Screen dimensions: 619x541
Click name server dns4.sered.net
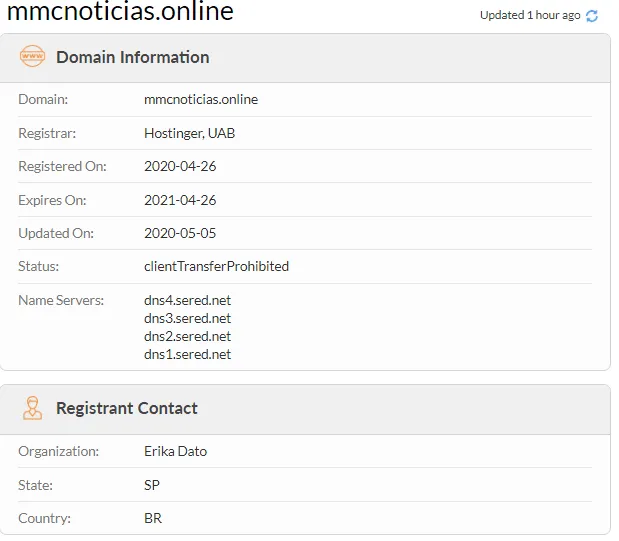[x=187, y=300]
